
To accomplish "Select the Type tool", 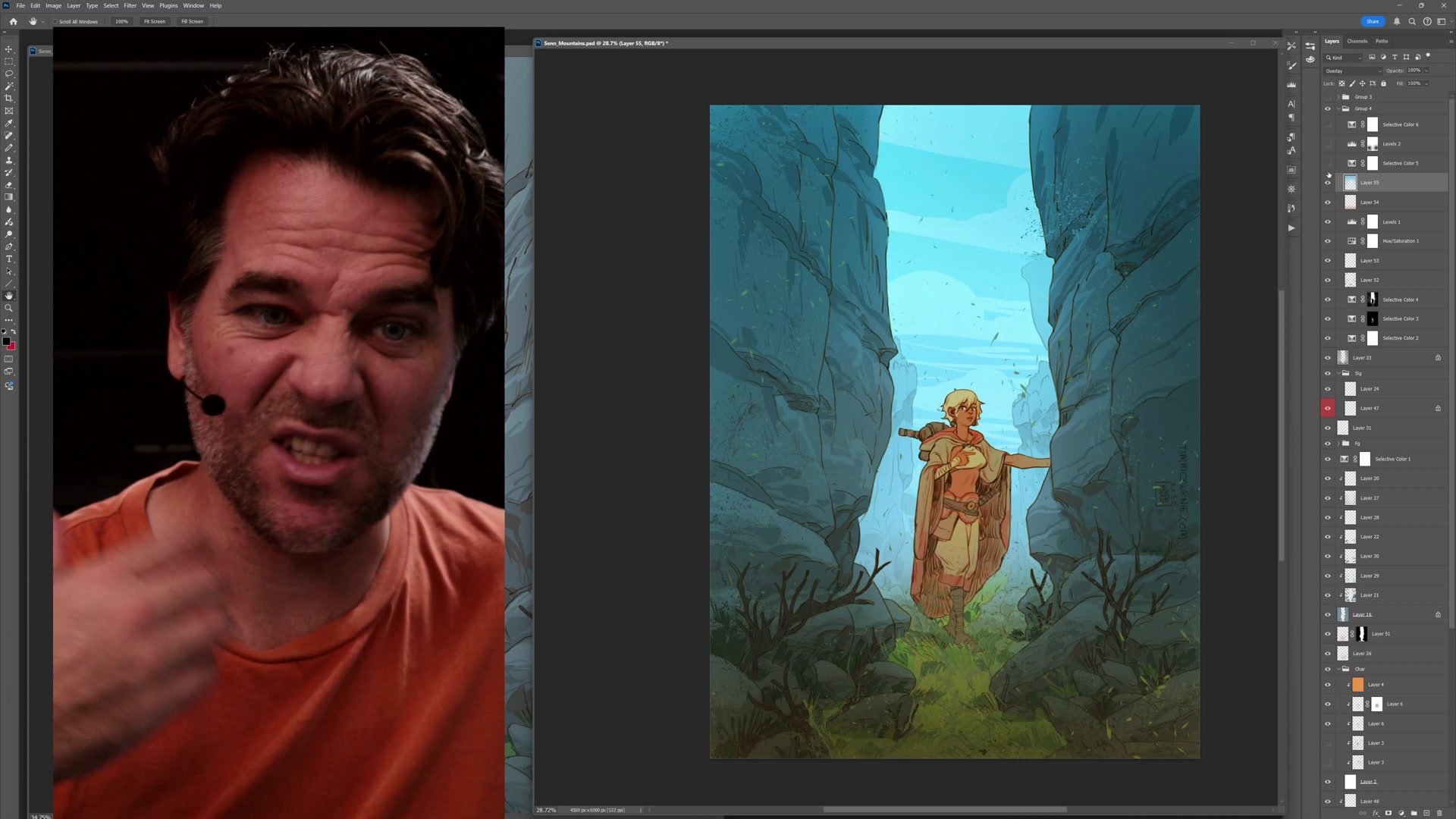I will [9, 259].
